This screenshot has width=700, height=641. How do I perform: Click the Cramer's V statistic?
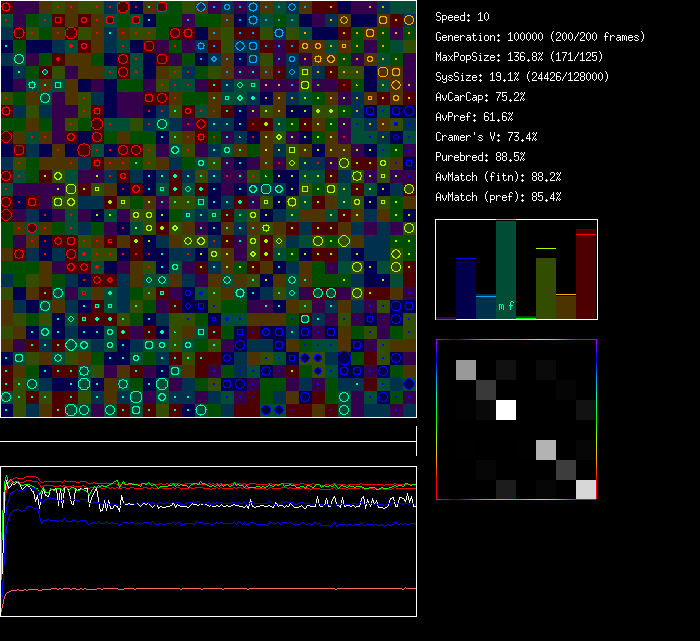tap(487, 137)
